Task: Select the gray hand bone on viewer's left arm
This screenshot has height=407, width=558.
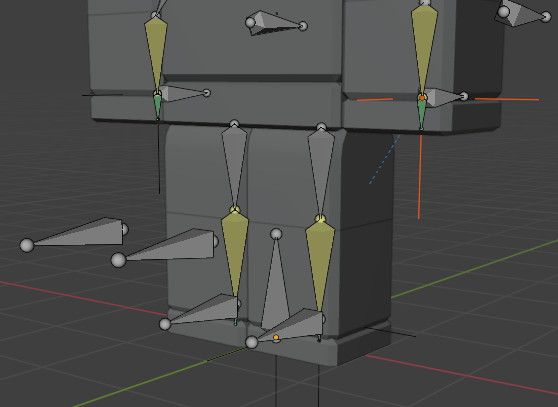Action: 181,93
